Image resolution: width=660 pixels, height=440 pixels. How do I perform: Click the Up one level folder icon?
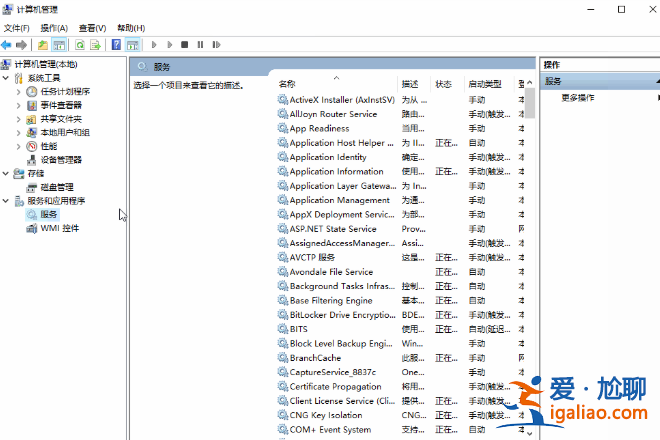(x=43, y=45)
